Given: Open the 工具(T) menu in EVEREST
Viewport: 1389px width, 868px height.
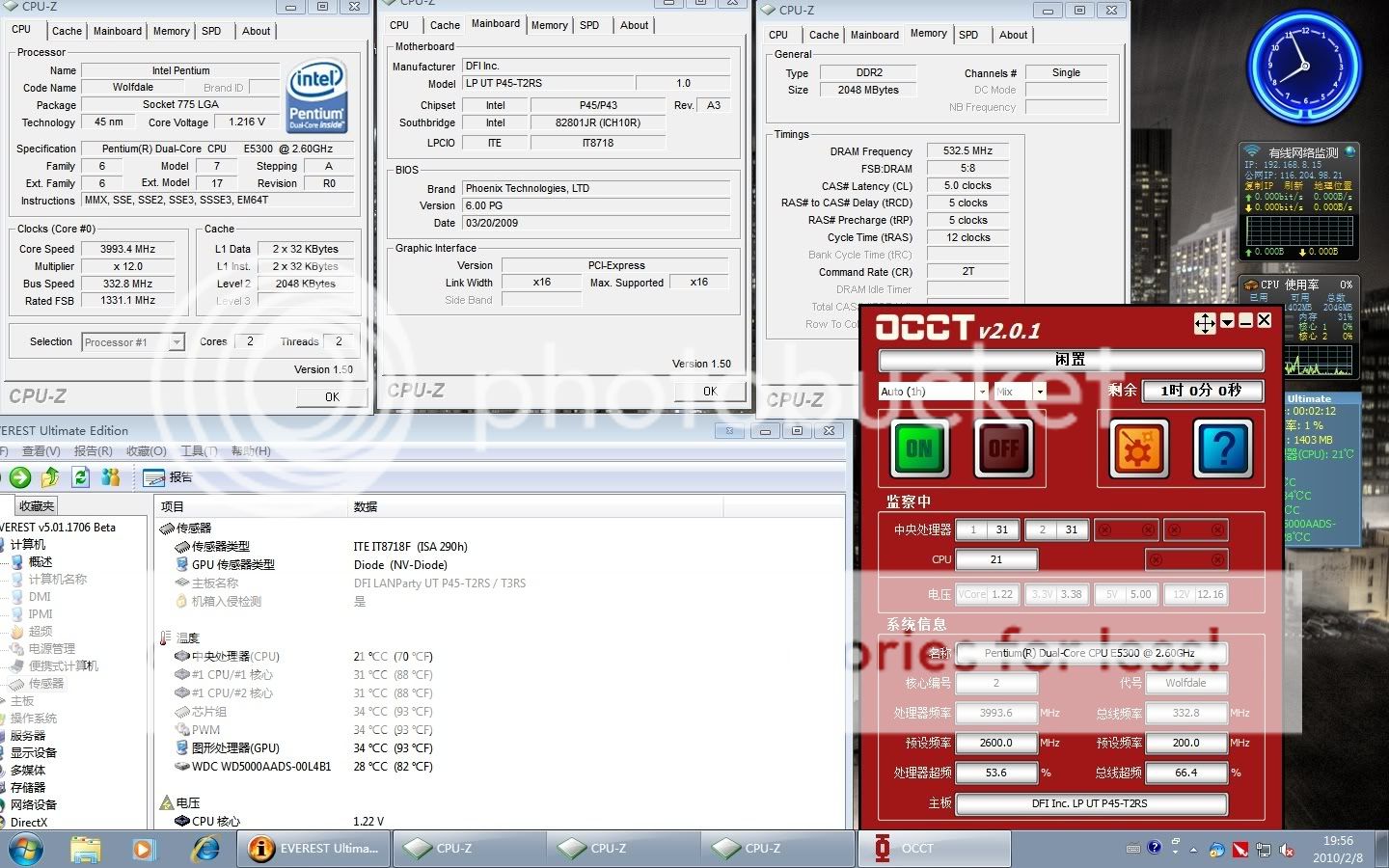Looking at the screenshot, I should point(198,451).
